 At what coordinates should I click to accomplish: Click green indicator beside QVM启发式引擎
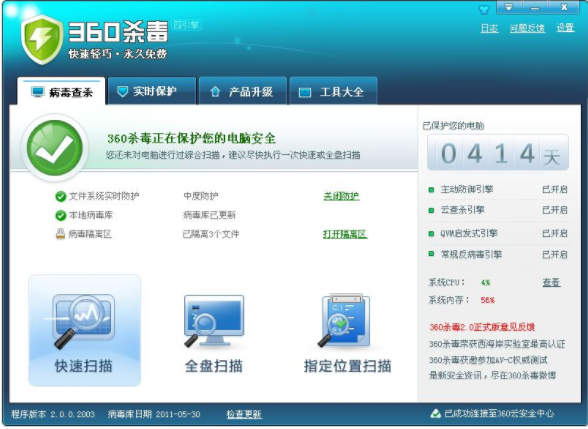(x=431, y=234)
